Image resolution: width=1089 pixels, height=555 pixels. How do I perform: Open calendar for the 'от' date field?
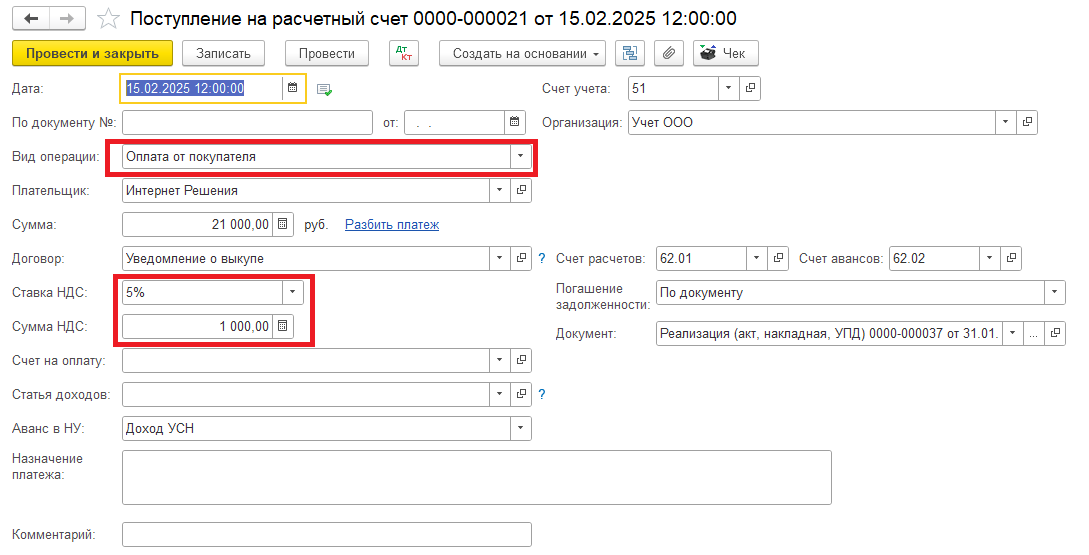[x=515, y=123]
